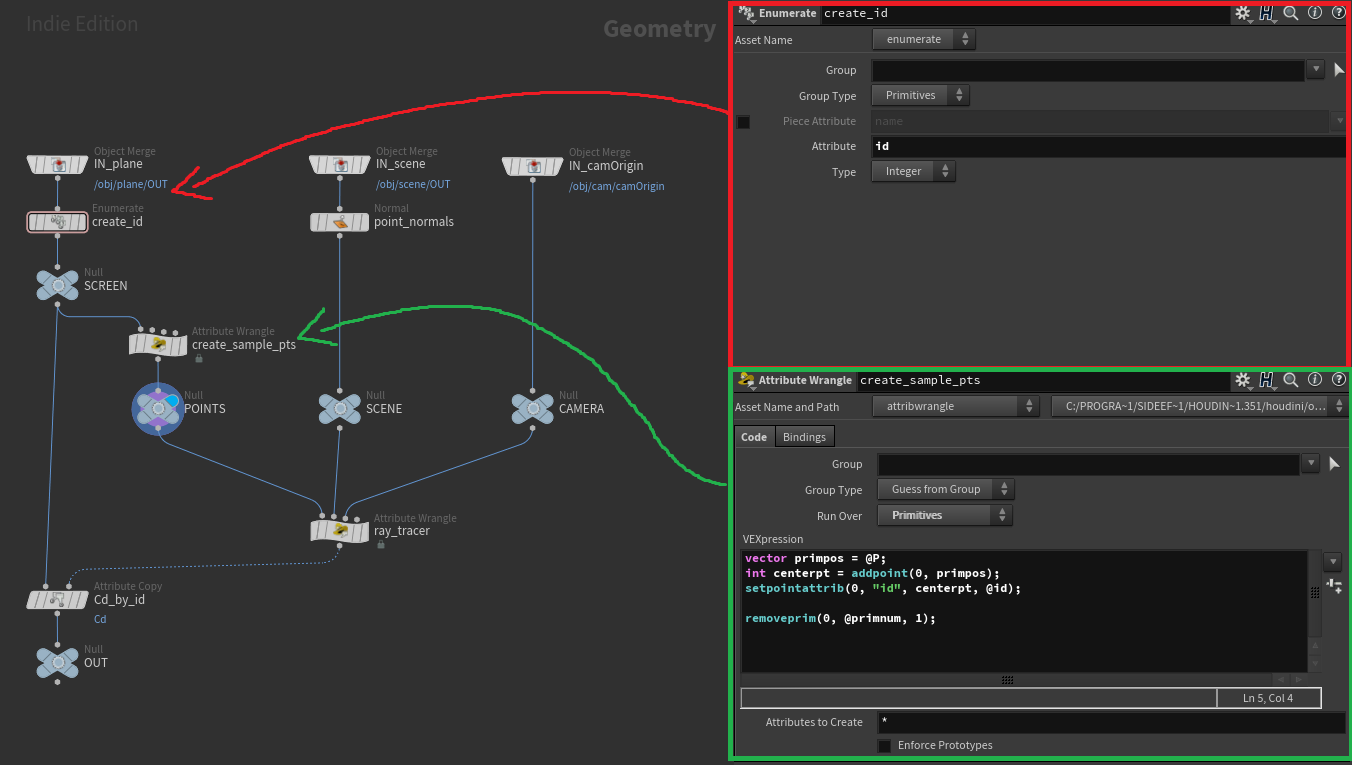
Task: Select the point_normals Normal node
Action: 340,222
